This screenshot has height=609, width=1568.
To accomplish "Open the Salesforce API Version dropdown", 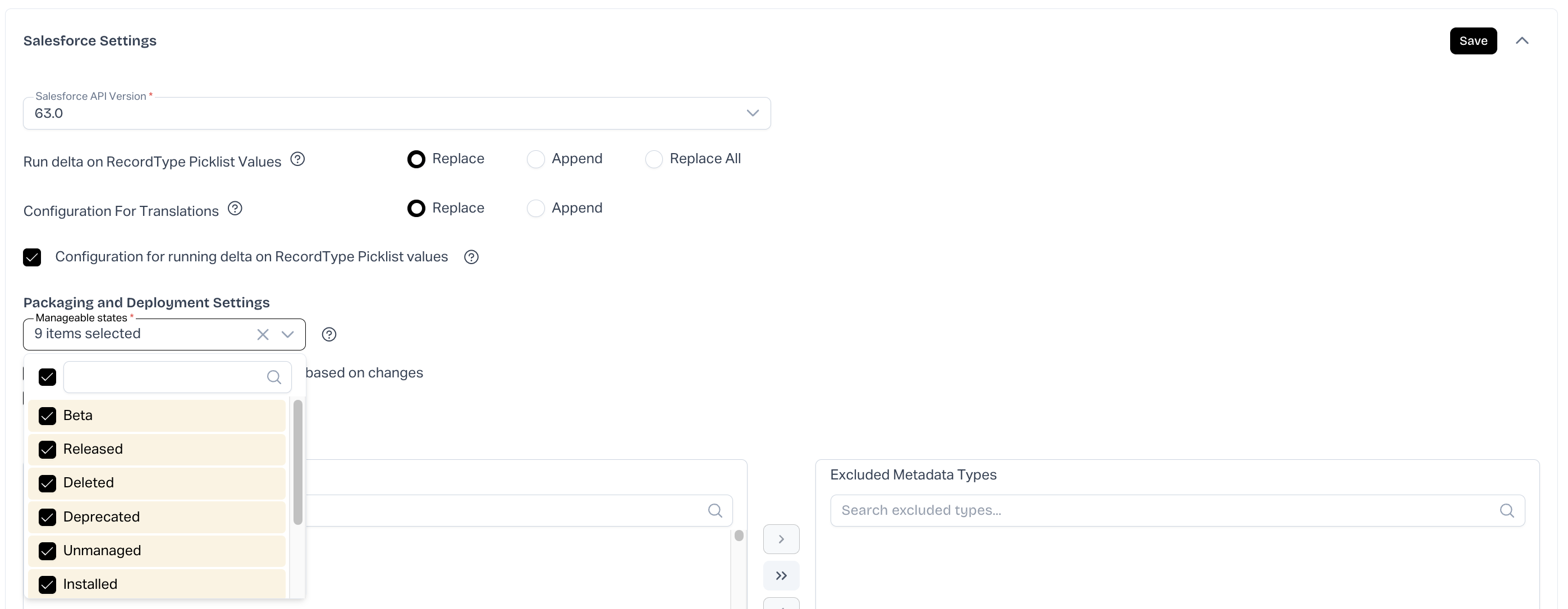I will click(x=753, y=113).
